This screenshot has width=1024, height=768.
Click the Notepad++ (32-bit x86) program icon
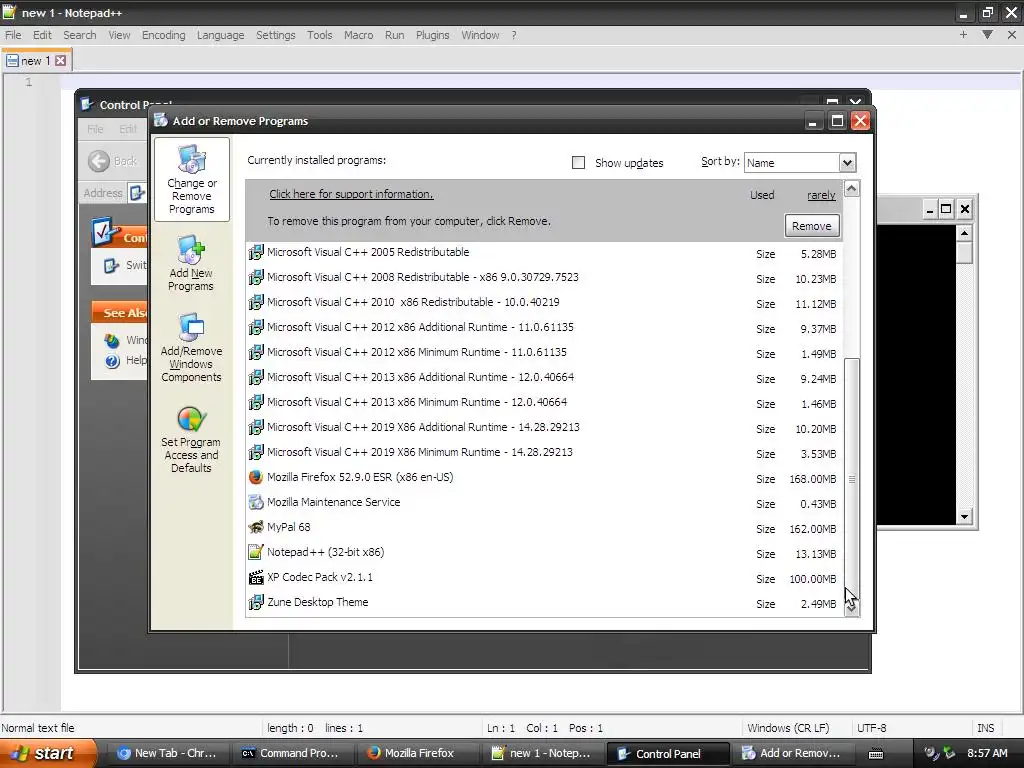[x=256, y=552]
